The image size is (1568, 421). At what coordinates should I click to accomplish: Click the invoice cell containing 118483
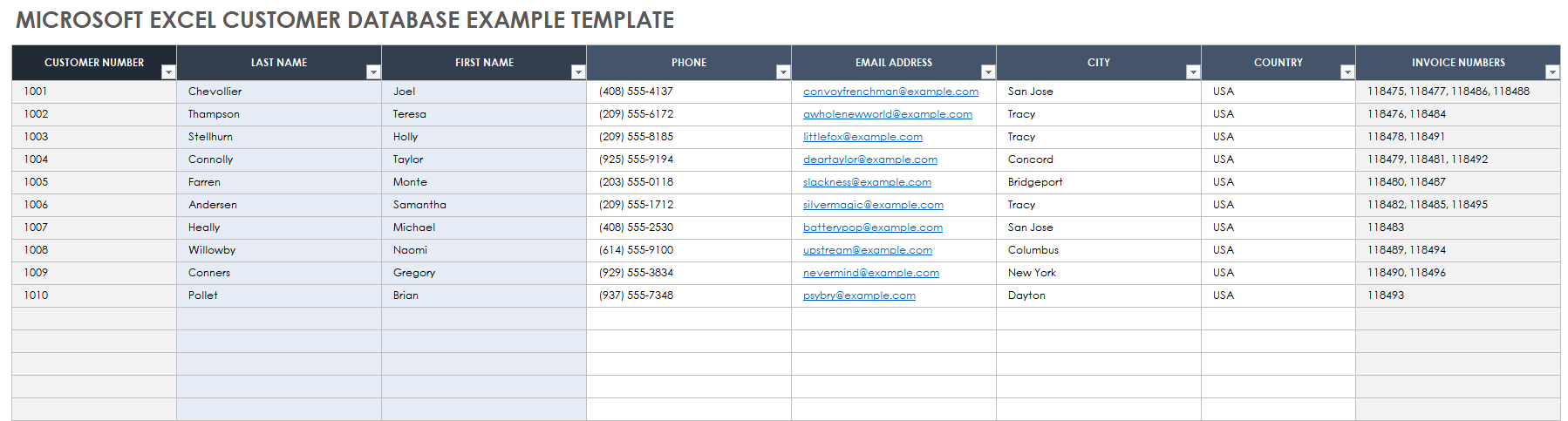(x=1458, y=227)
